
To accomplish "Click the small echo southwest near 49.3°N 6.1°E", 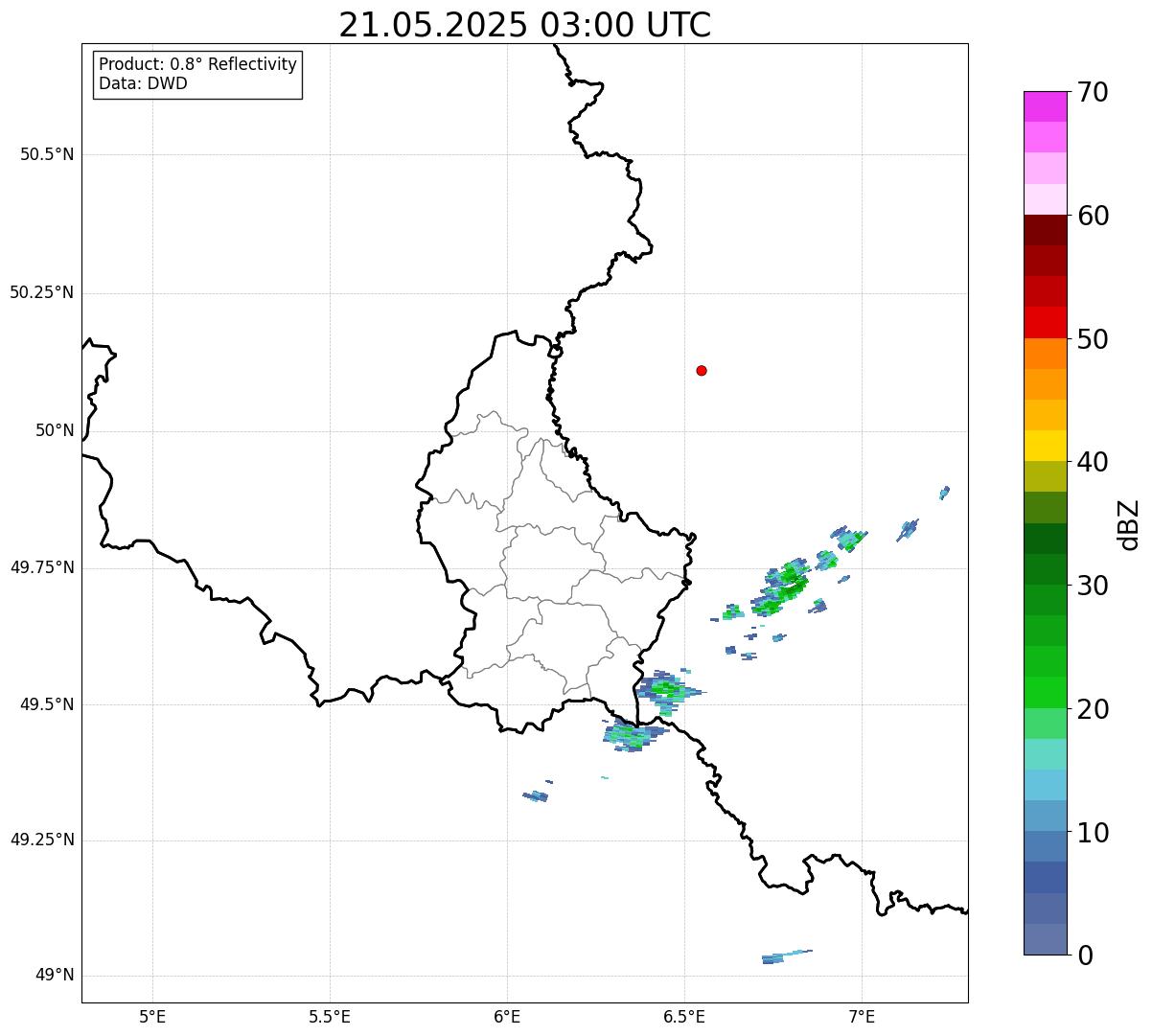I will click(536, 795).
